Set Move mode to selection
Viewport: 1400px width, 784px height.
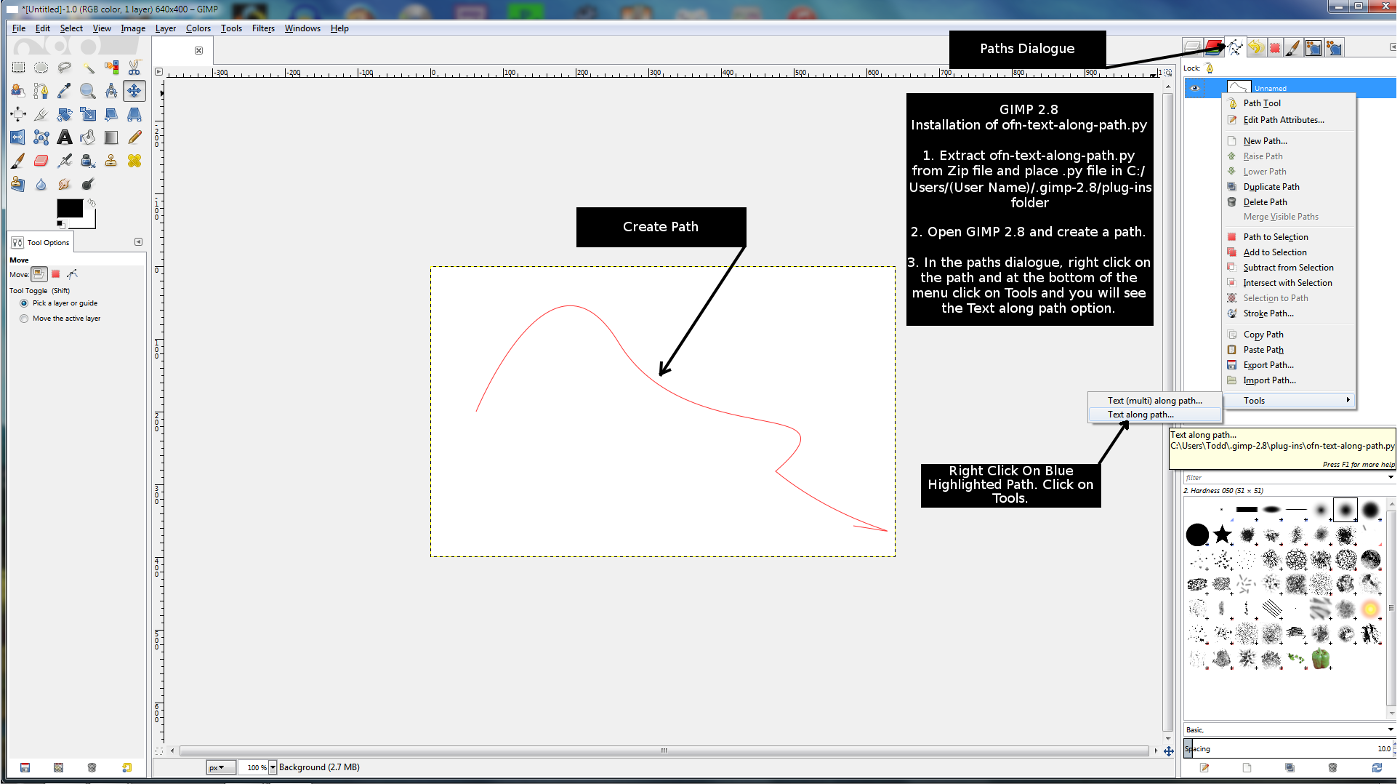pos(56,273)
